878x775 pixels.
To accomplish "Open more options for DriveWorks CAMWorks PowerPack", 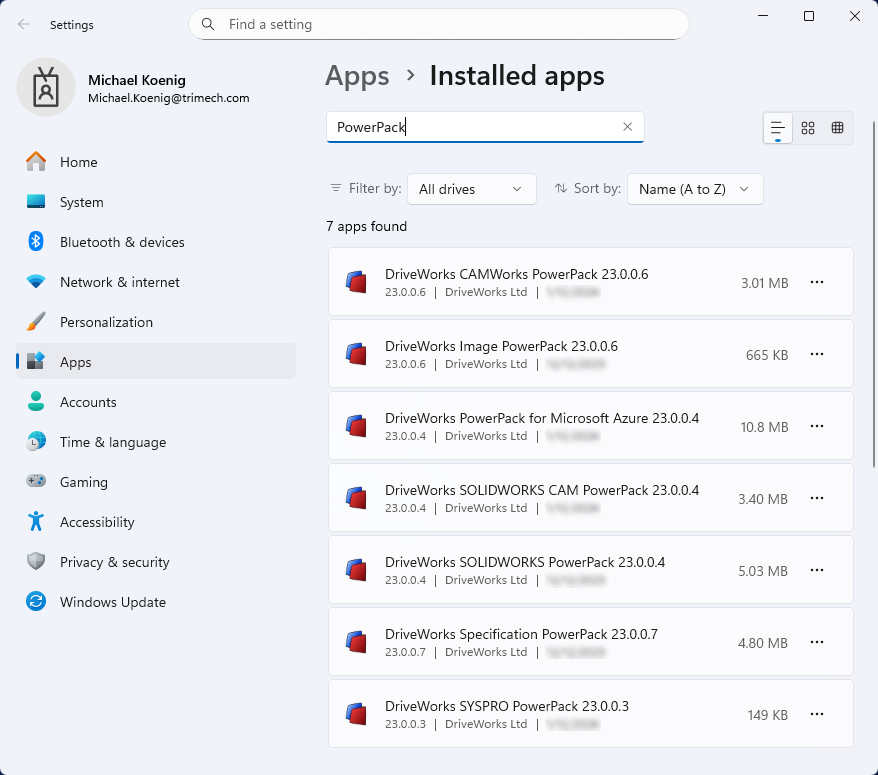I will [816, 282].
